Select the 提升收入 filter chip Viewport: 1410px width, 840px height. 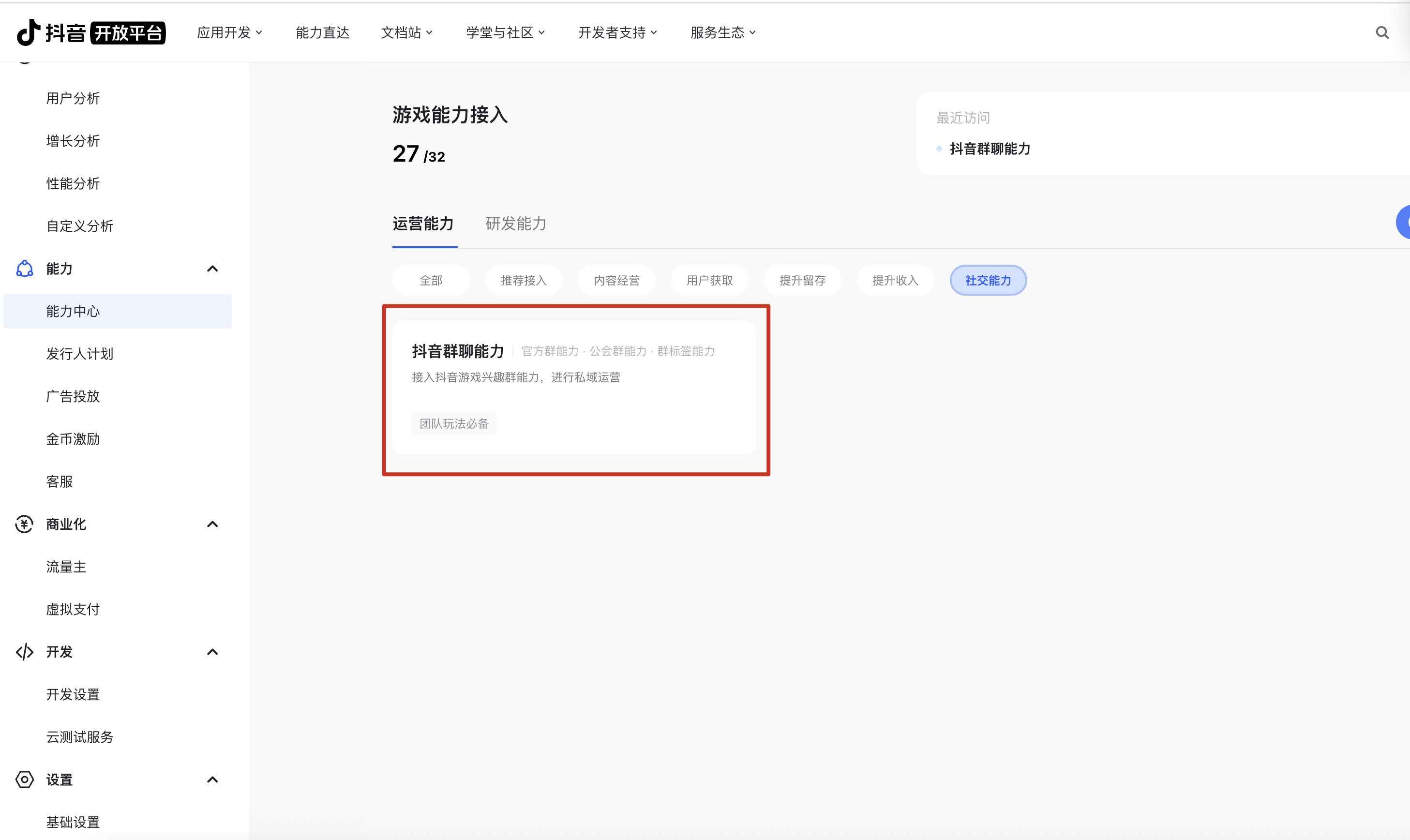[895, 280]
